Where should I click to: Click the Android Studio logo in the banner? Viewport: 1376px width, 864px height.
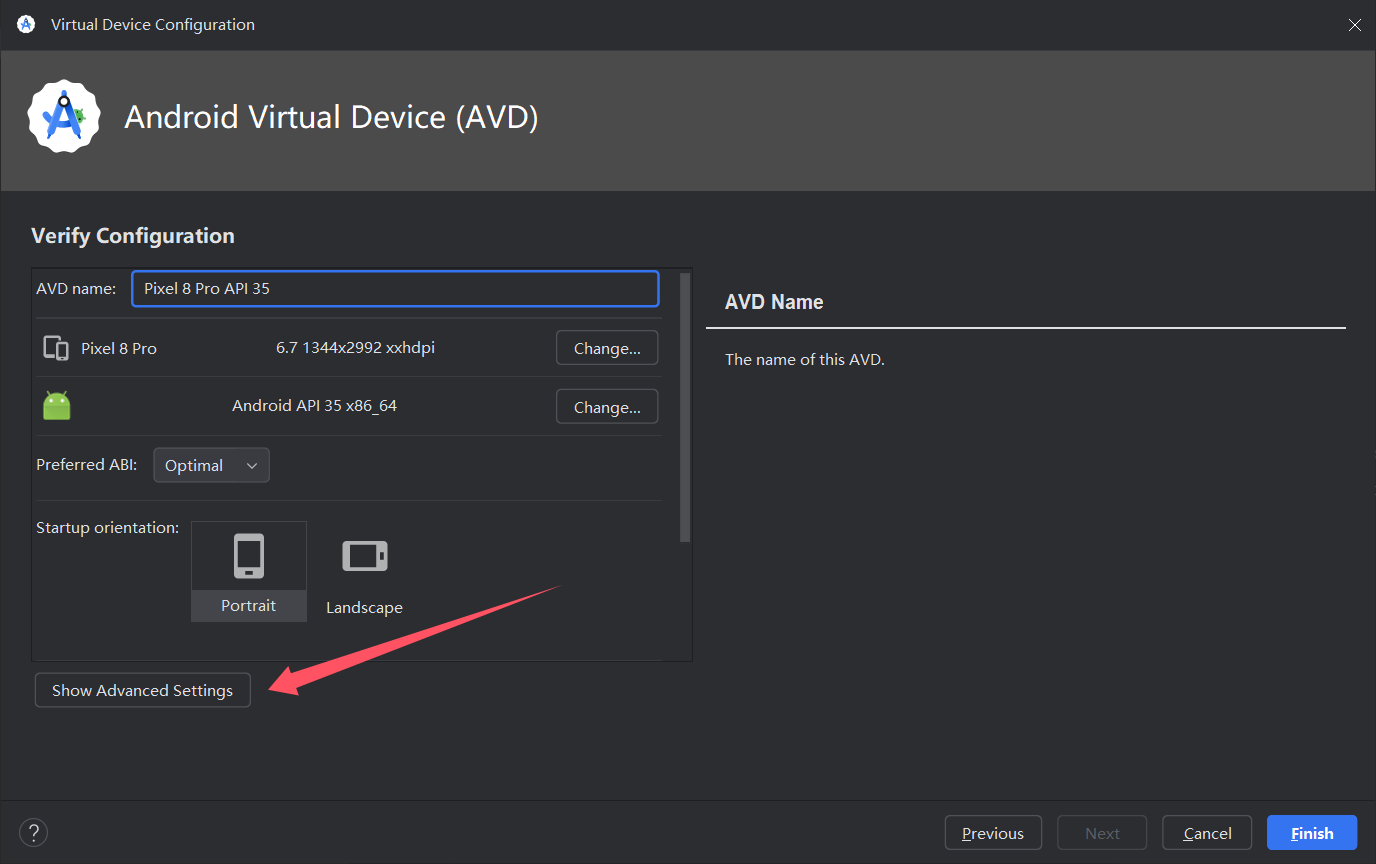pos(64,117)
